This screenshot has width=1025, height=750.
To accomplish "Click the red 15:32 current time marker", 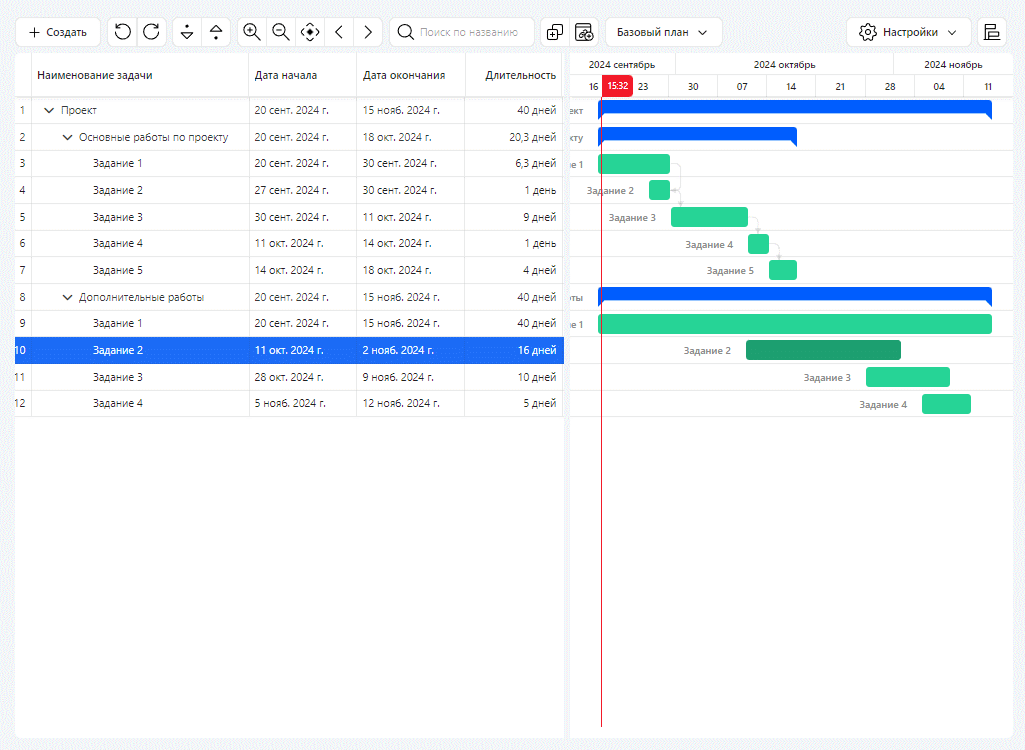I will (617, 86).
